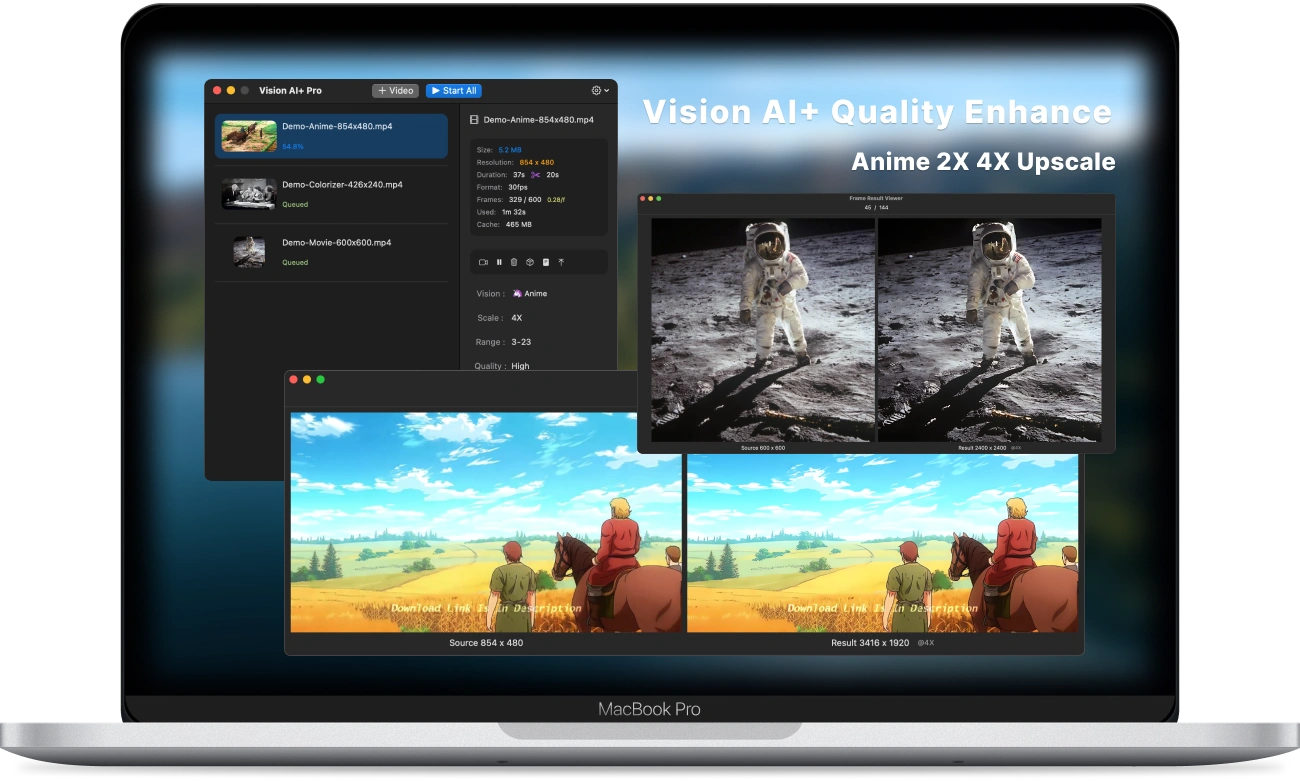Click the document icon in action bar

coord(545,262)
